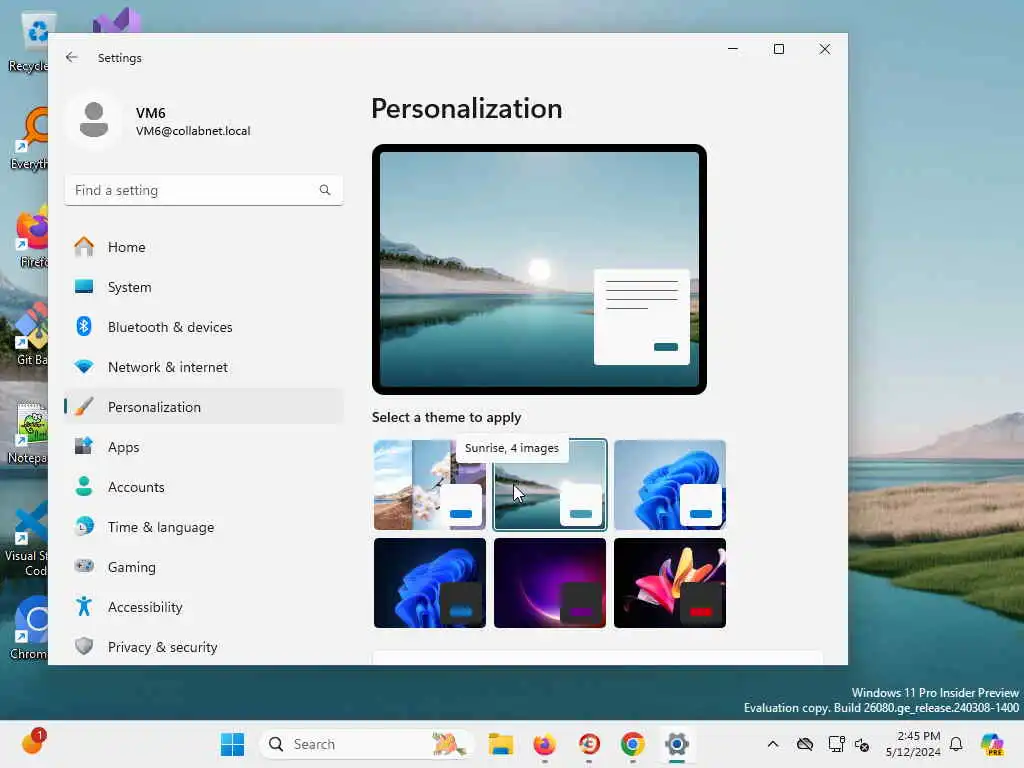Click the System monitor icon
The height and width of the screenshot is (768, 1024).
click(x=84, y=286)
